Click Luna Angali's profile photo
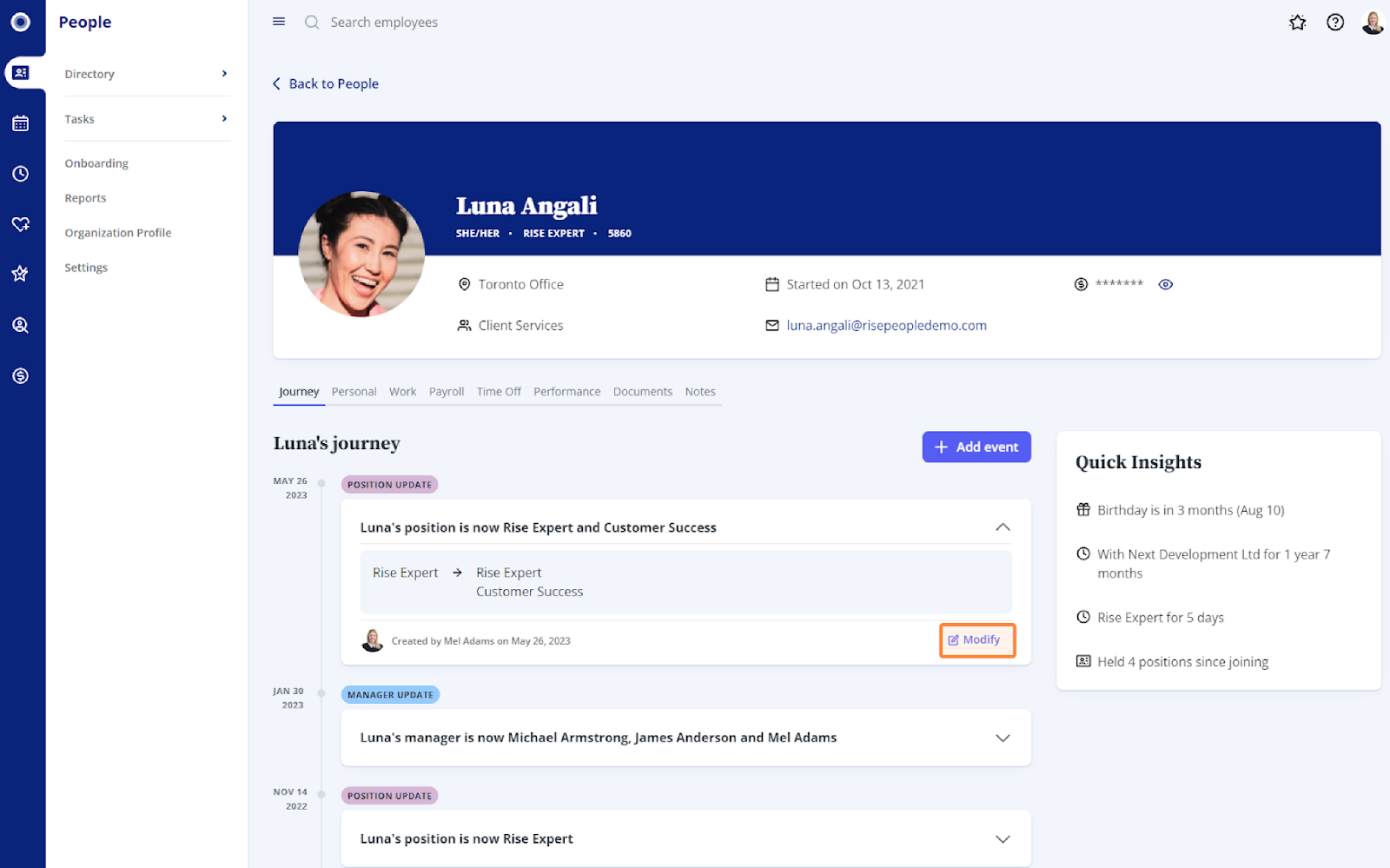Screen dimensions: 1390x868 point(361,255)
